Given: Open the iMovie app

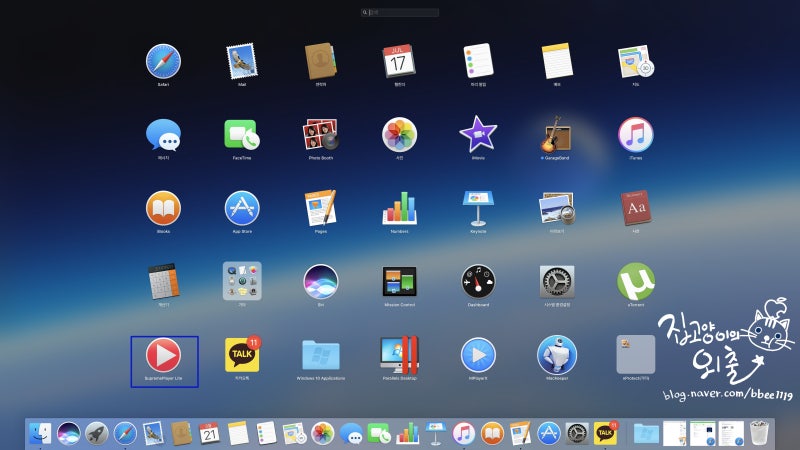Looking at the screenshot, I should tap(478, 134).
